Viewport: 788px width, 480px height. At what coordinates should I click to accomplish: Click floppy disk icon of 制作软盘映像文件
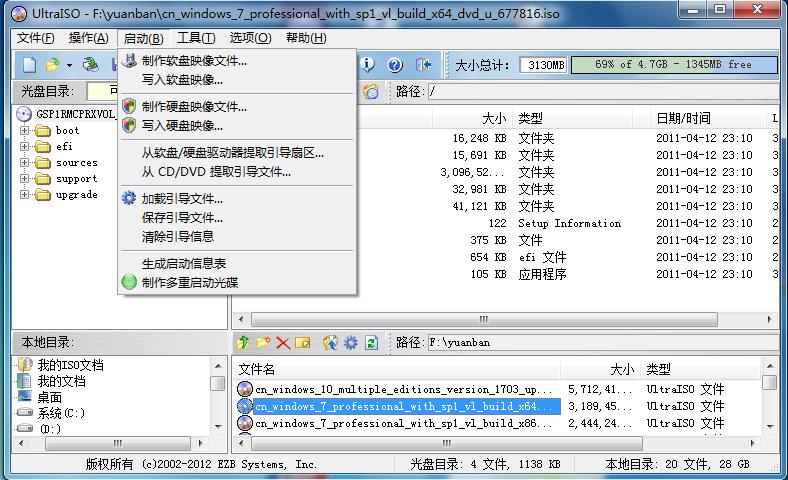129,61
